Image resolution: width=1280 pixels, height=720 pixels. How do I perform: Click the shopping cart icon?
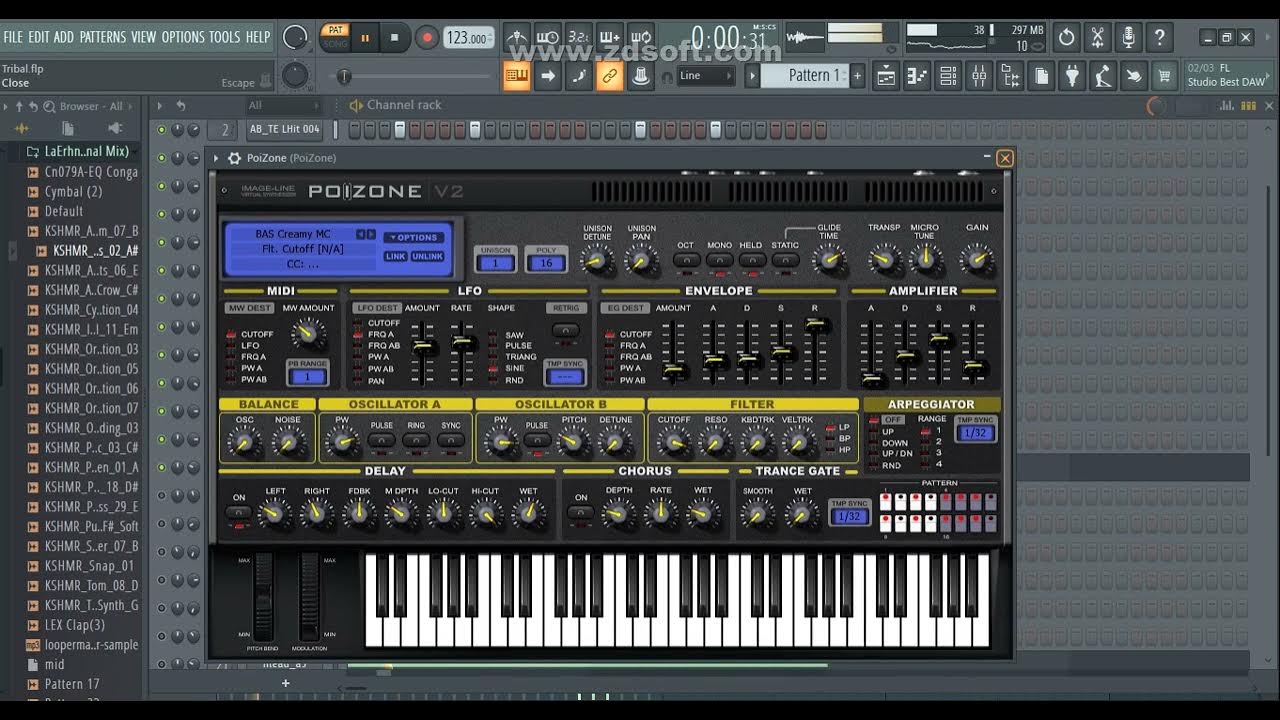1164,75
